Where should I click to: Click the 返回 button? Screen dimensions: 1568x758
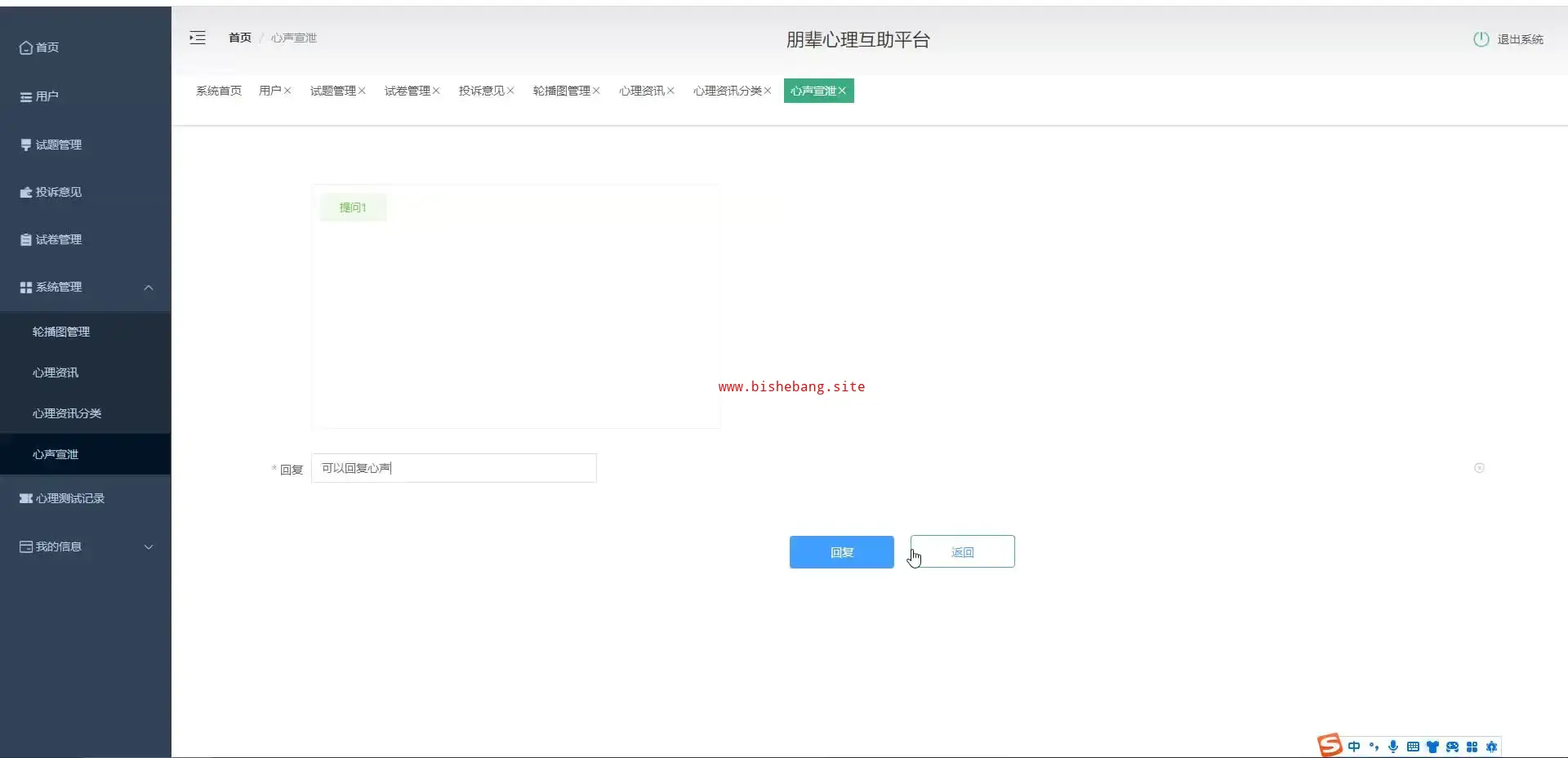pos(962,552)
